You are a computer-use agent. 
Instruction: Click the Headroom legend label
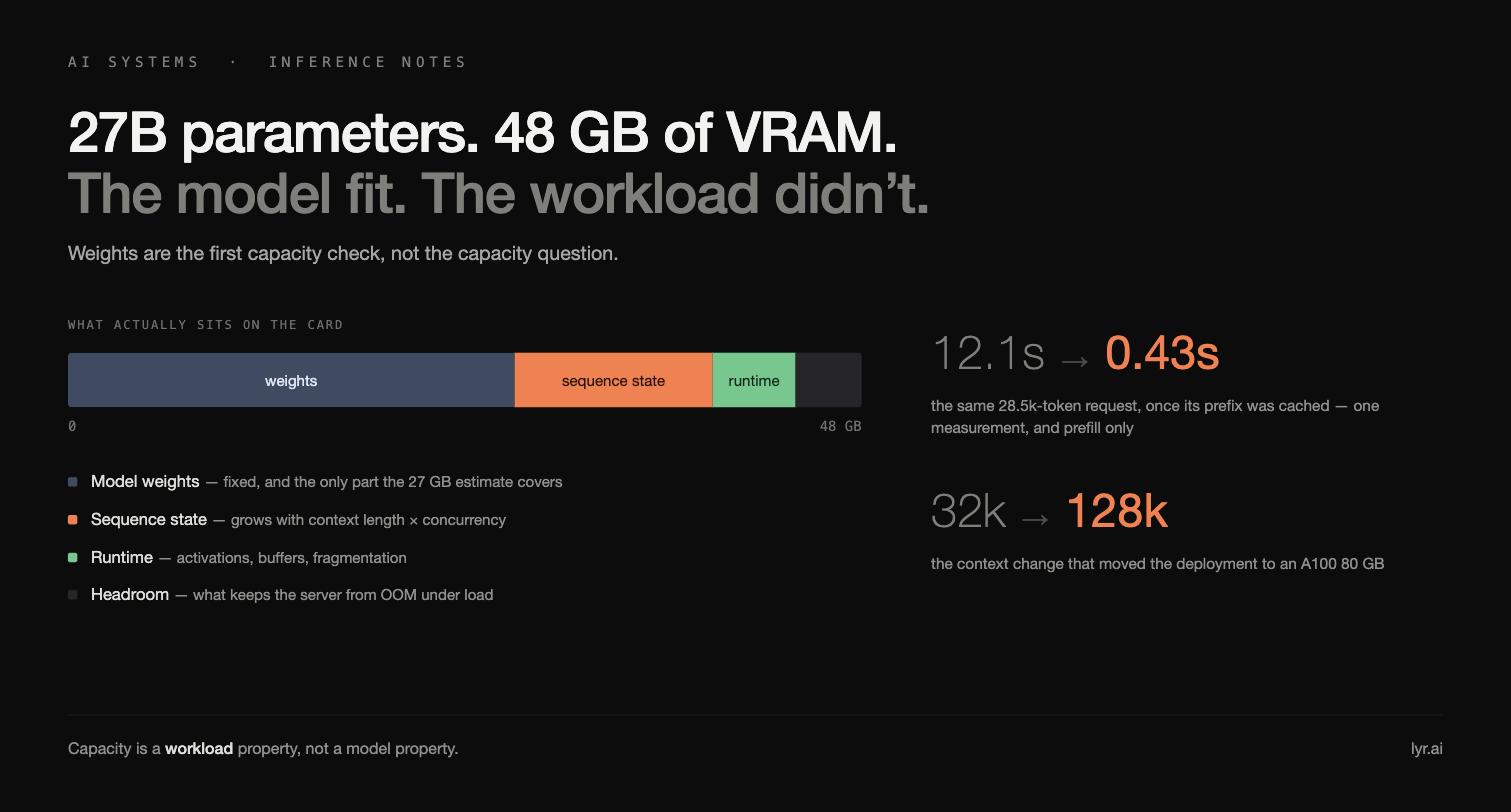(x=130, y=595)
